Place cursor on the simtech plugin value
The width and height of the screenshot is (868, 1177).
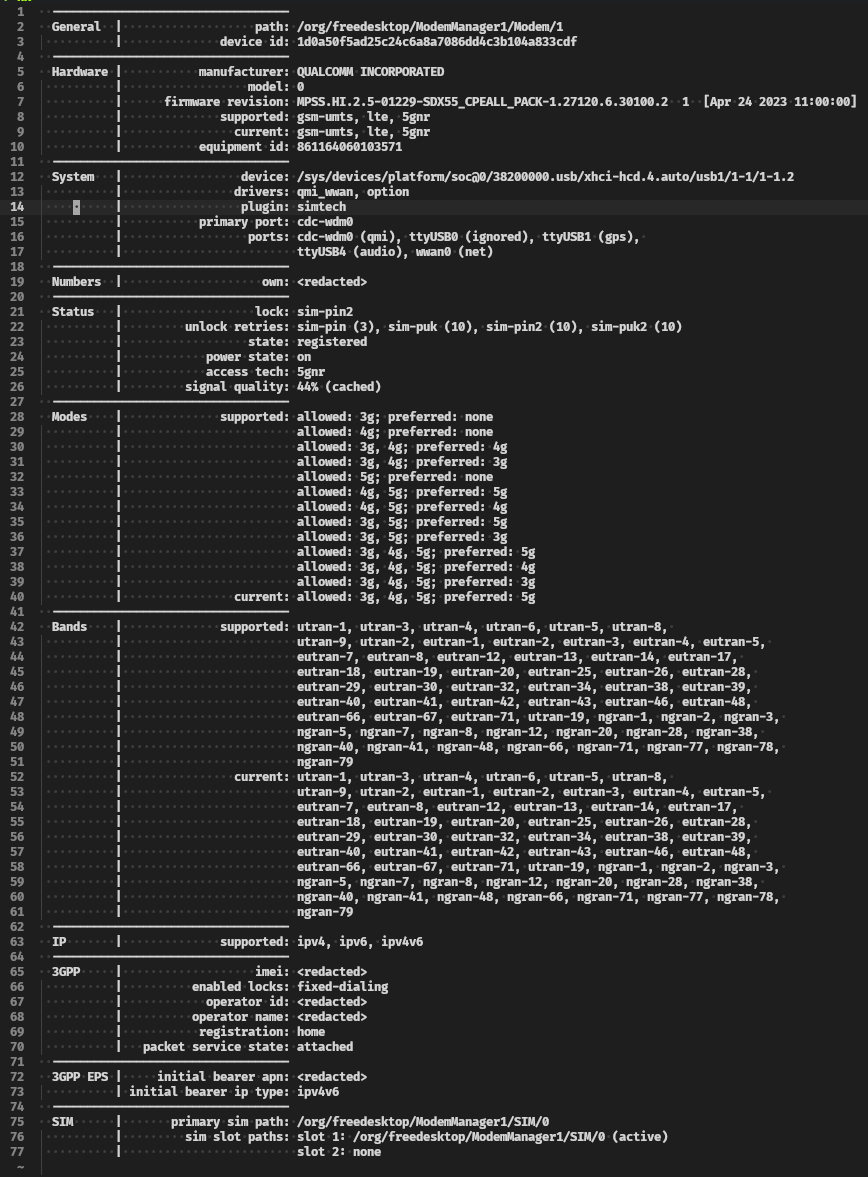point(321,207)
